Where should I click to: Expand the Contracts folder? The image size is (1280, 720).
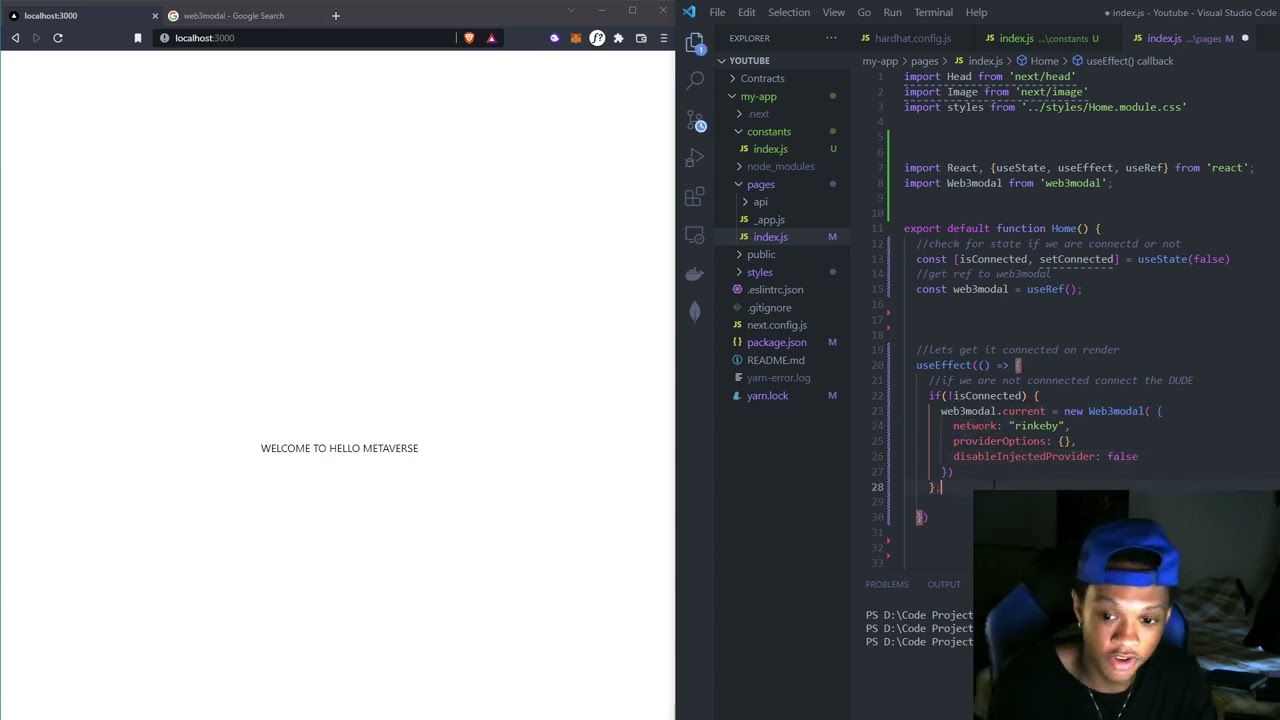(x=761, y=78)
